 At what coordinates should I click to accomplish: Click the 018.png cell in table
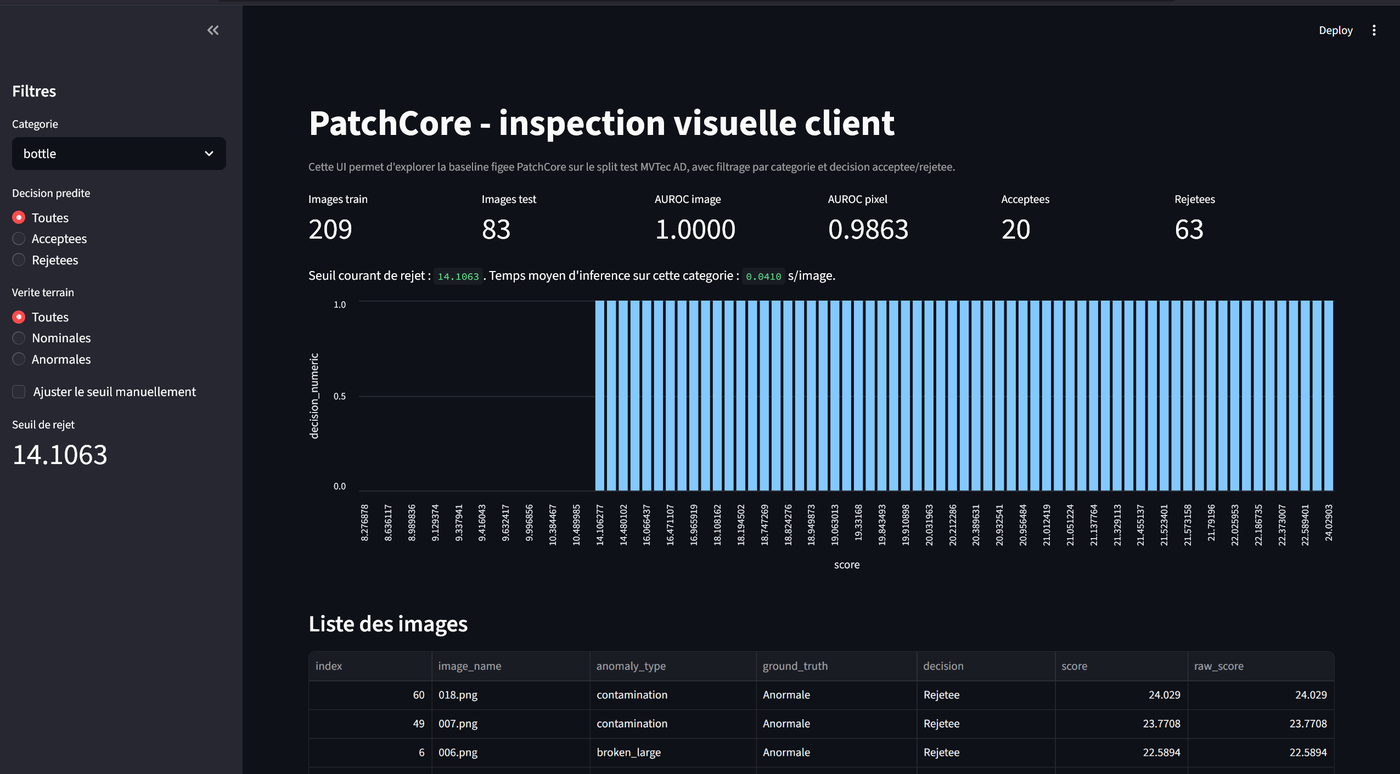[x=511, y=695]
